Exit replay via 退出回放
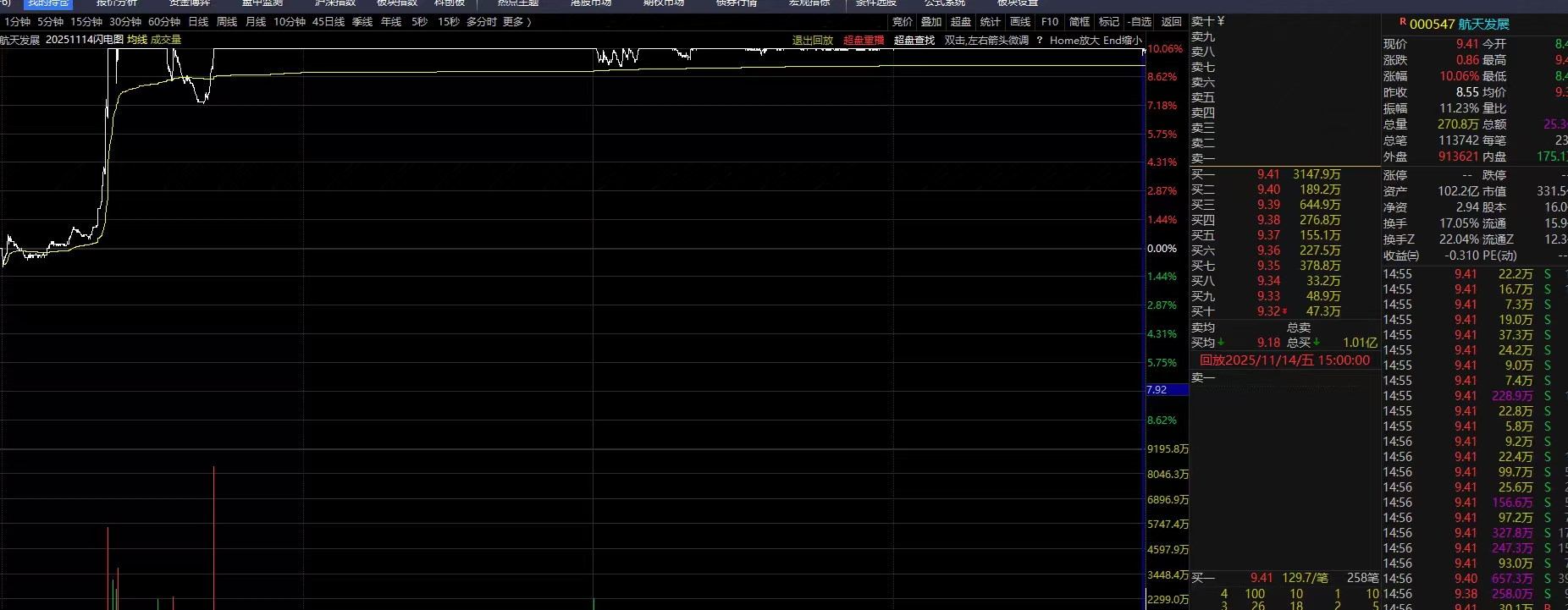Screen dimensions: 1568x610 pyautogui.click(x=813, y=41)
